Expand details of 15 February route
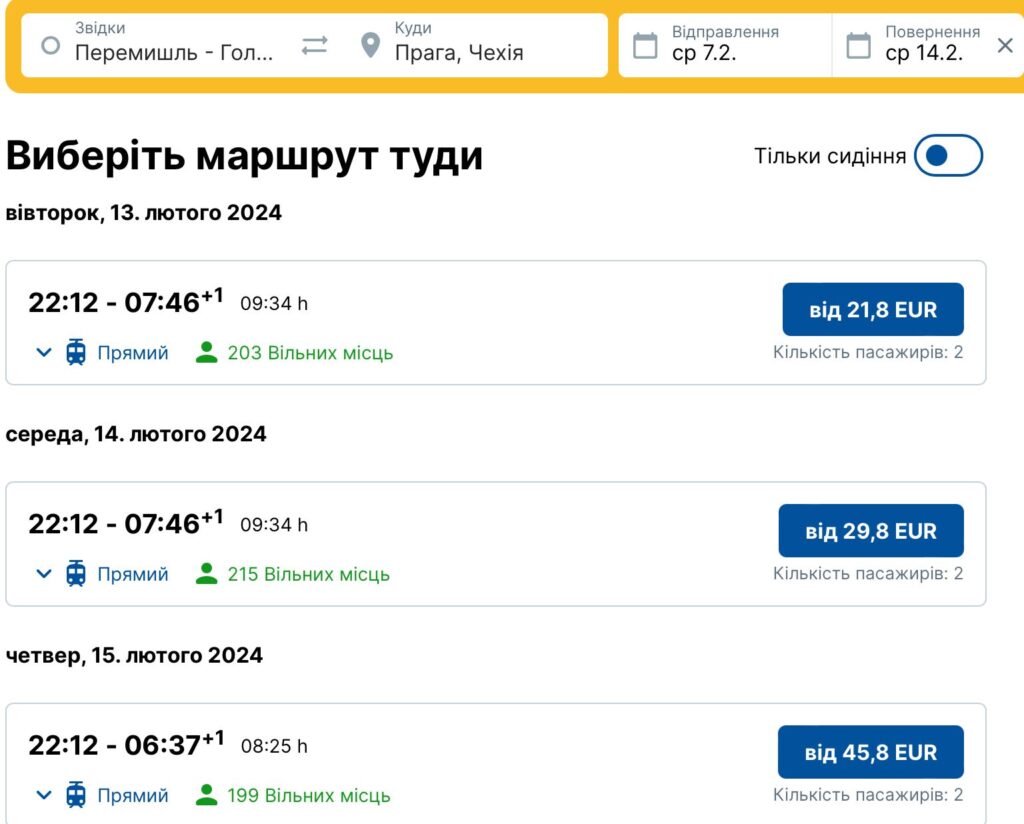 pos(44,795)
